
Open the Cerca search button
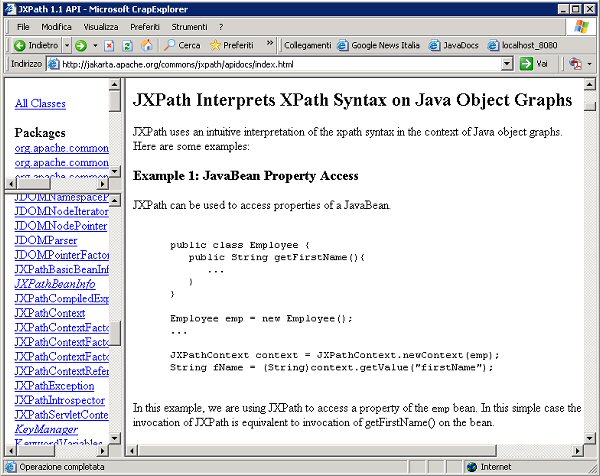tap(182, 45)
